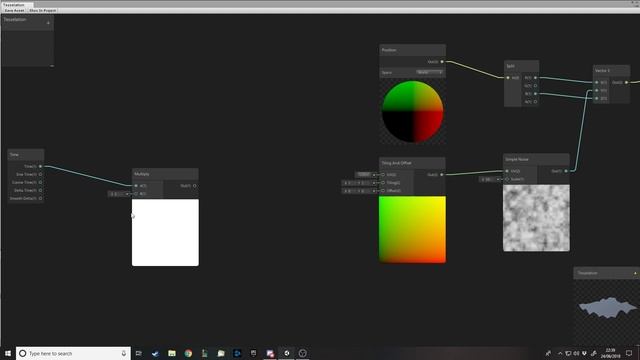Select the Multiply node header

(165, 174)
